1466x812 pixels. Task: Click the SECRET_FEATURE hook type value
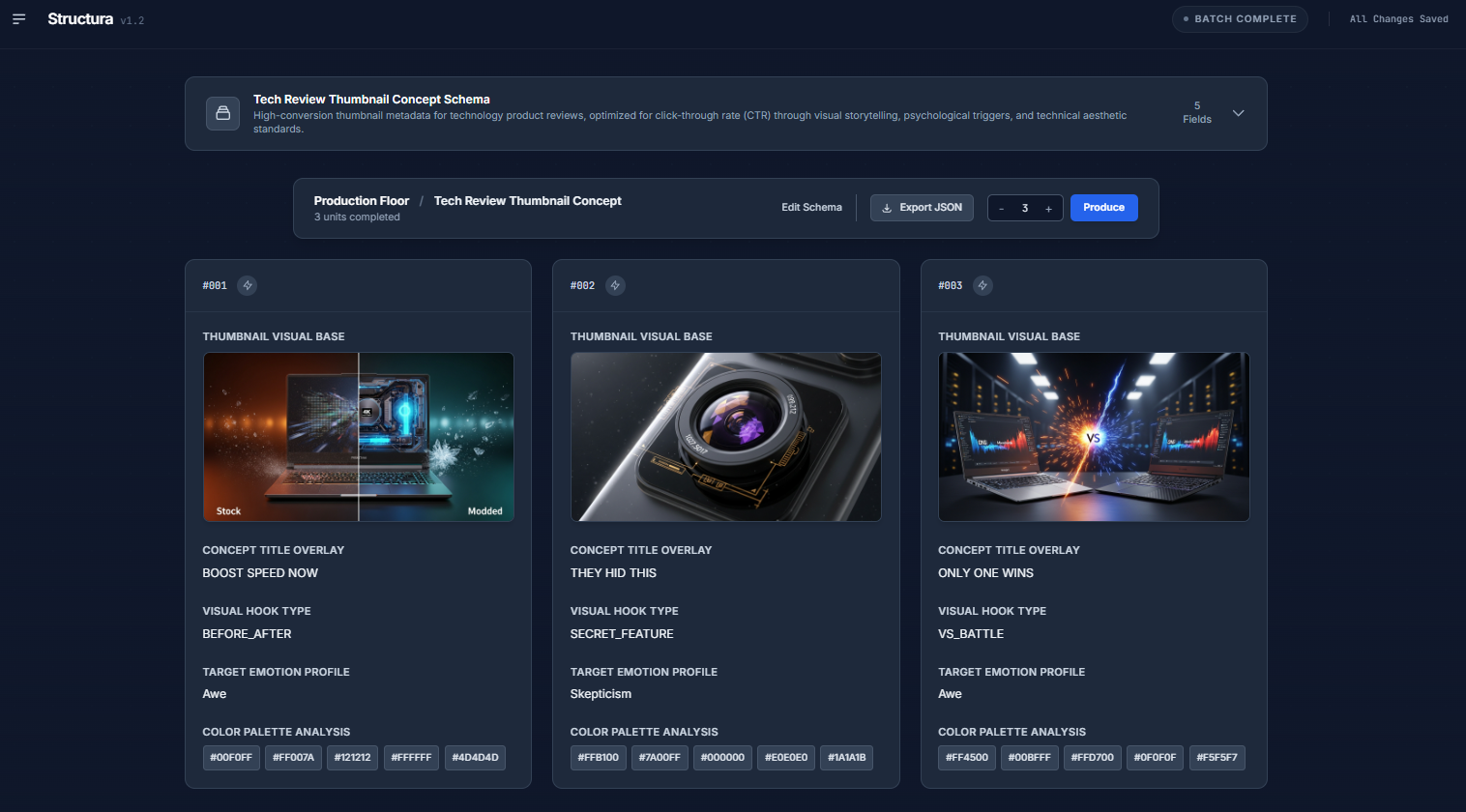[x=622, y=634]
